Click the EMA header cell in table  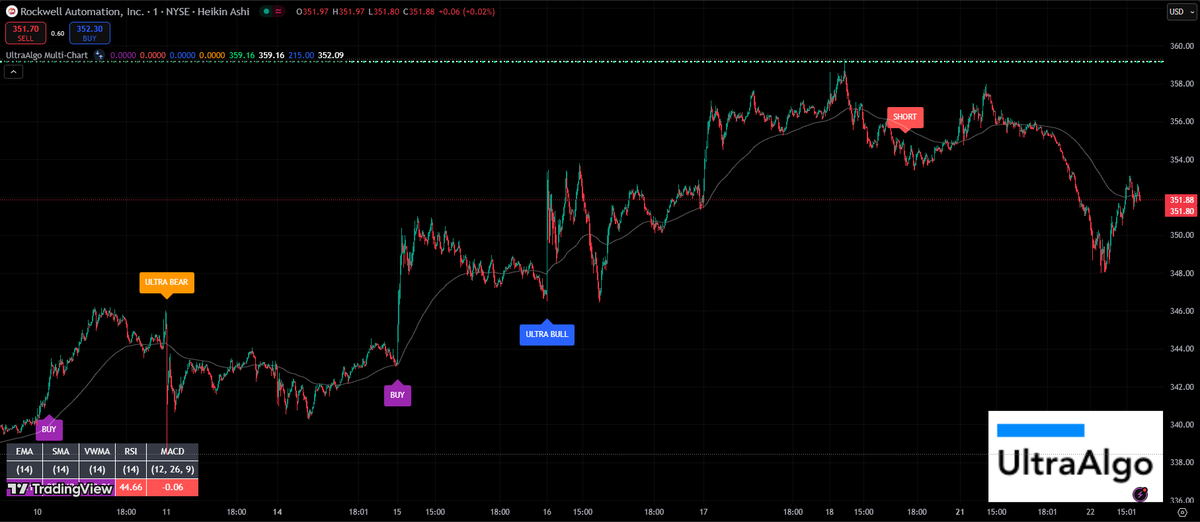pyautogui.click(x=25, y=452)
